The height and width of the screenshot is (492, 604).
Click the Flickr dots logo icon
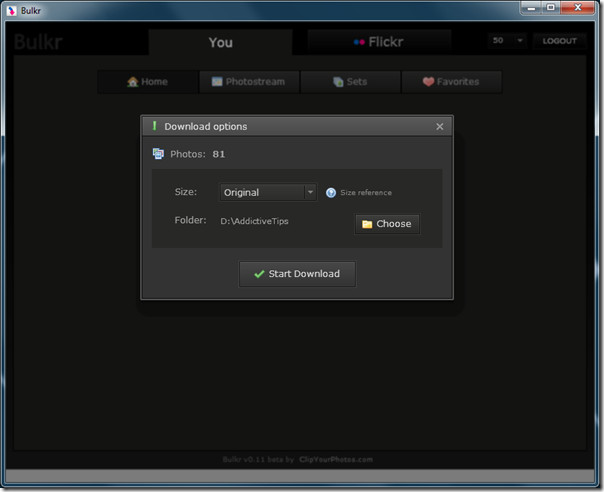tap(359, 42)
